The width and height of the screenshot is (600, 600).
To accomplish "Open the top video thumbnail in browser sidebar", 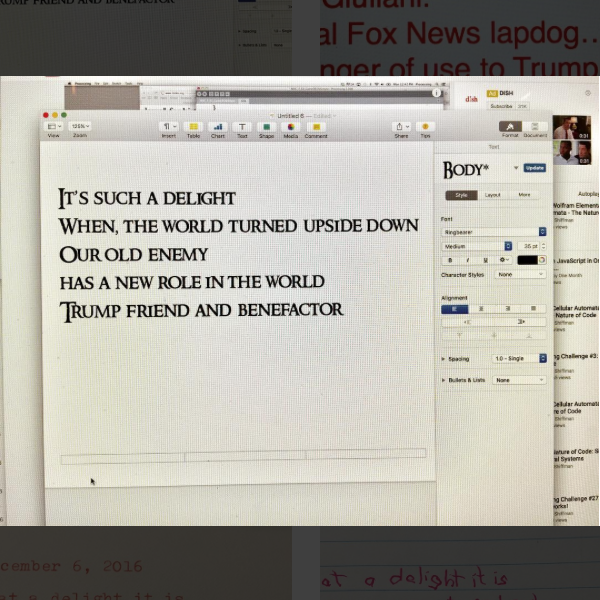I will pyautogui.click(x=572, y=127).
